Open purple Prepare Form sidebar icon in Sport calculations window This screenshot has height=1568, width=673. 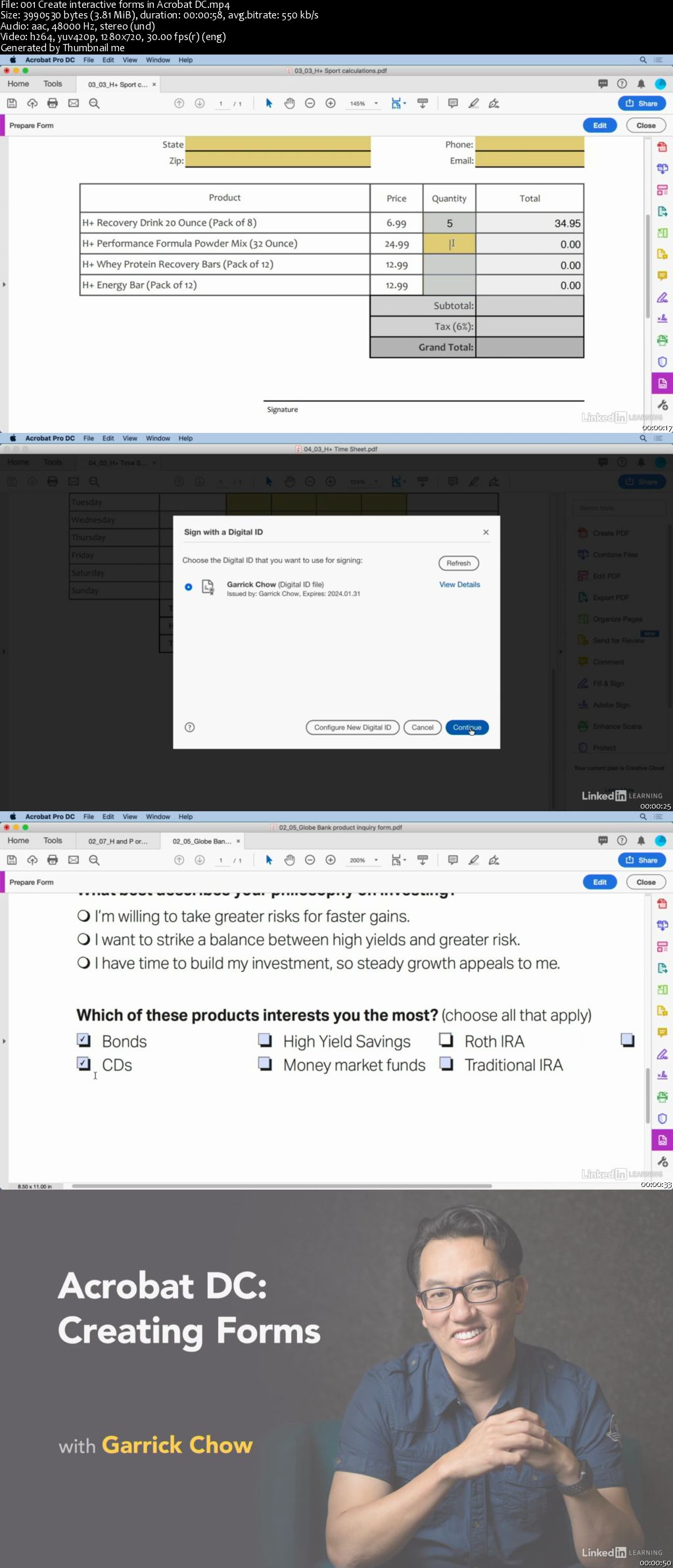pos(662,383)
